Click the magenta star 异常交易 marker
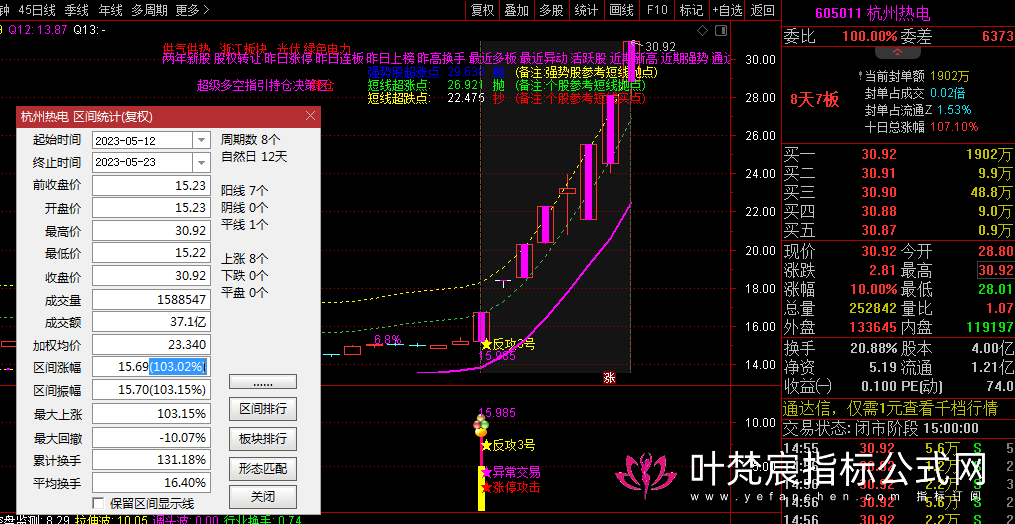 [x=511, y=472]
